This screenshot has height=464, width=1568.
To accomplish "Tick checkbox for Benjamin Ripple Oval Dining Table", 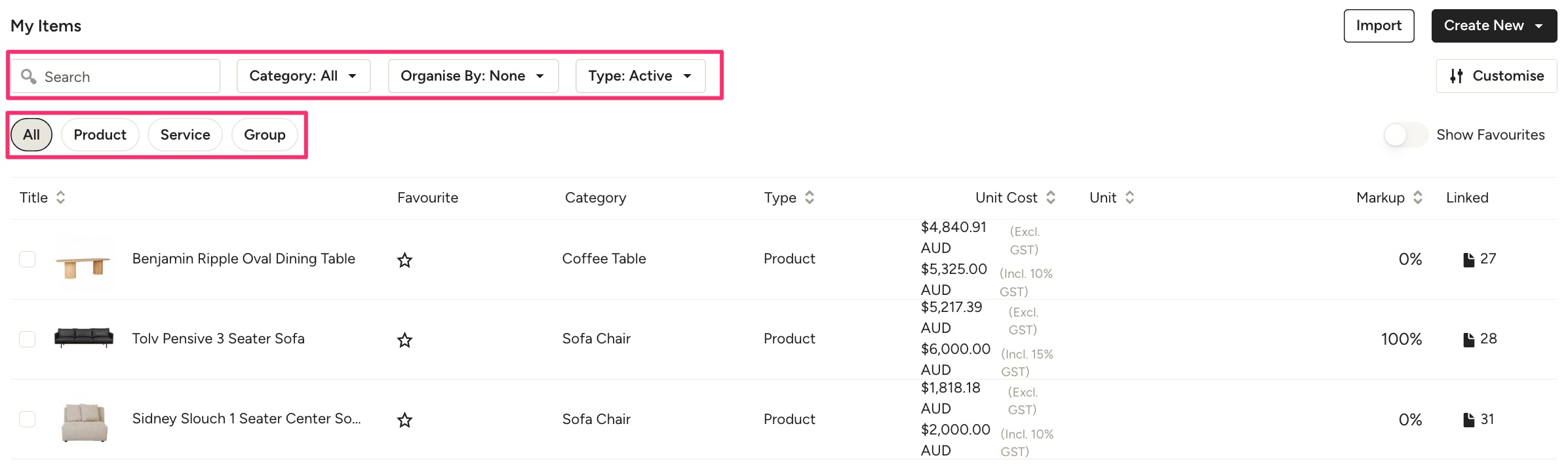I will (x=27, y=259).
